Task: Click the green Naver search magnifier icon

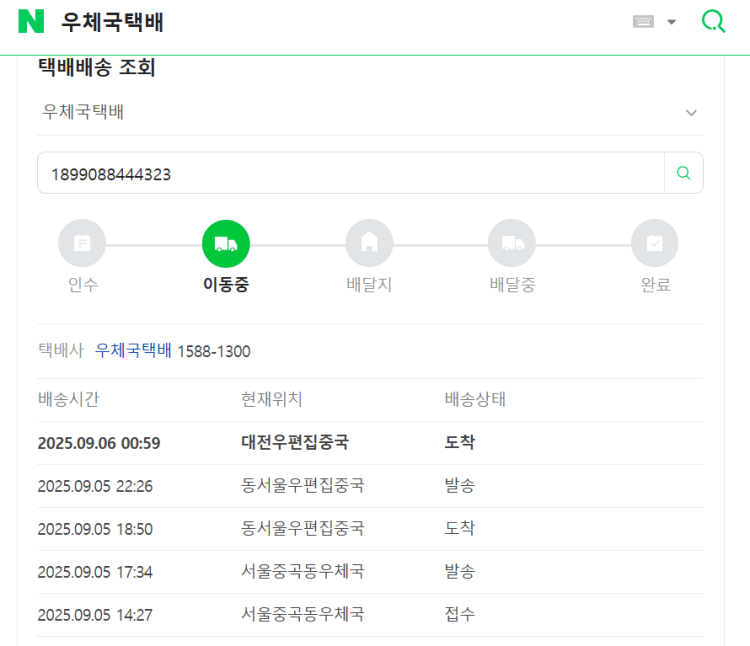Action: (x=713, y=22)
